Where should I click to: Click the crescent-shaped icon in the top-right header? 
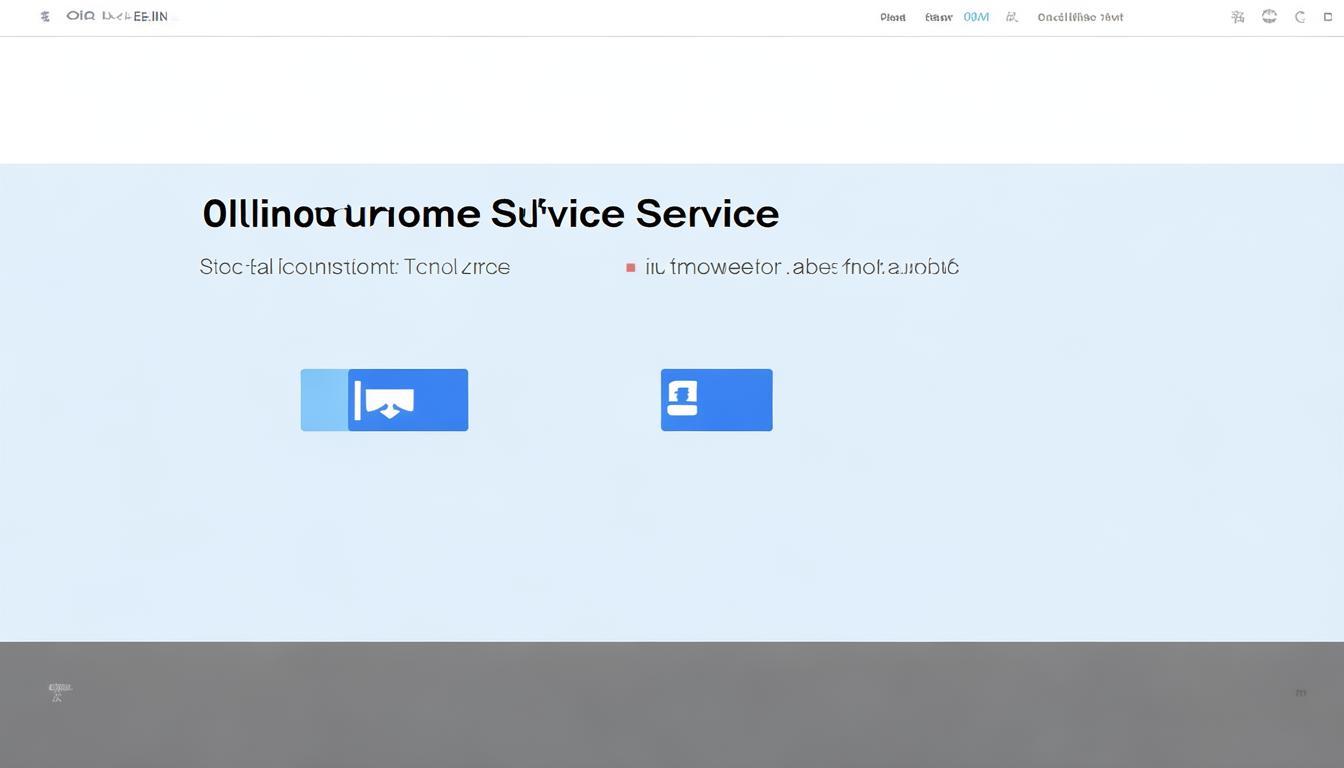1300,17
